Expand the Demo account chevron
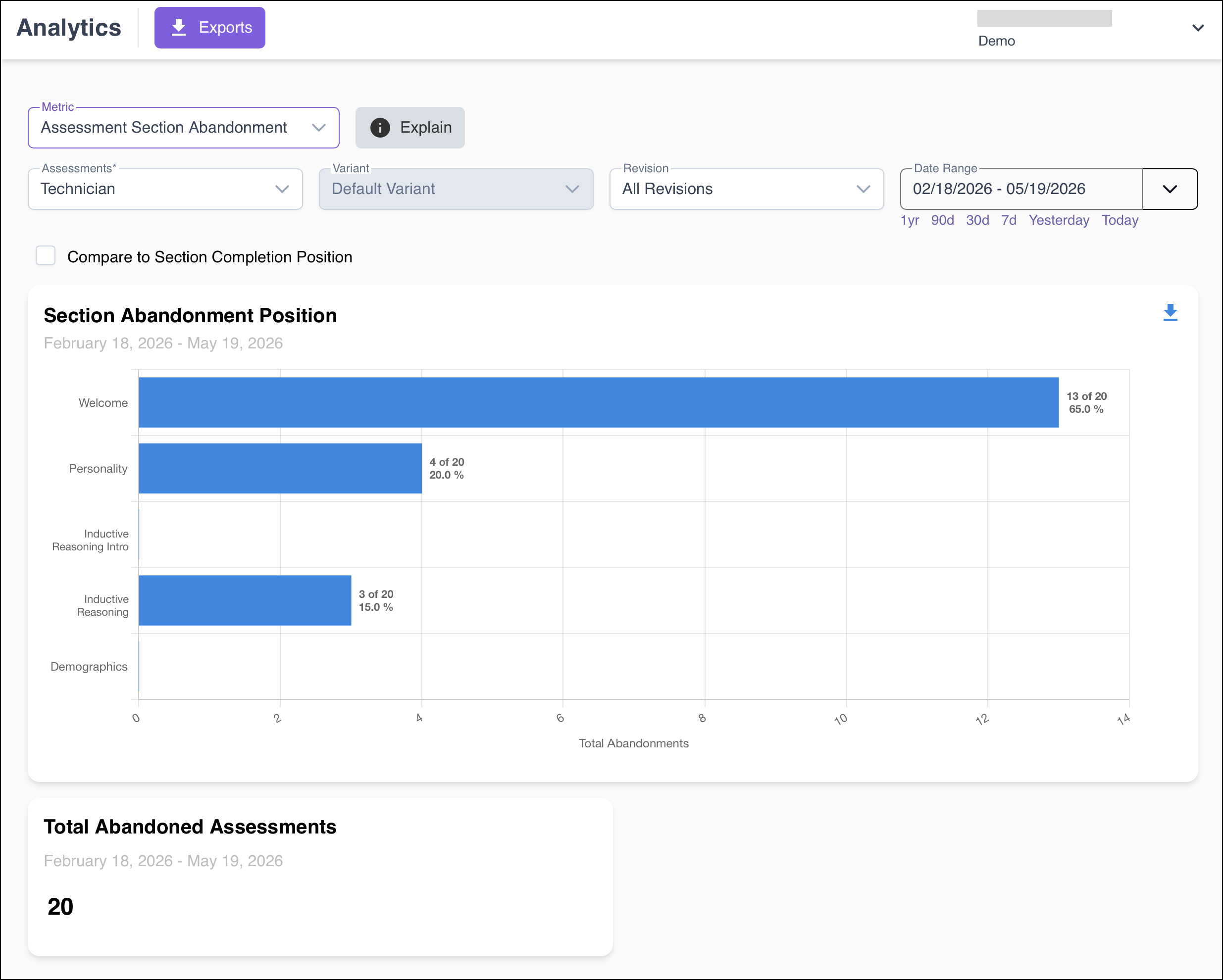The width and height of the screenshot is (1223, 980). 1197,28
